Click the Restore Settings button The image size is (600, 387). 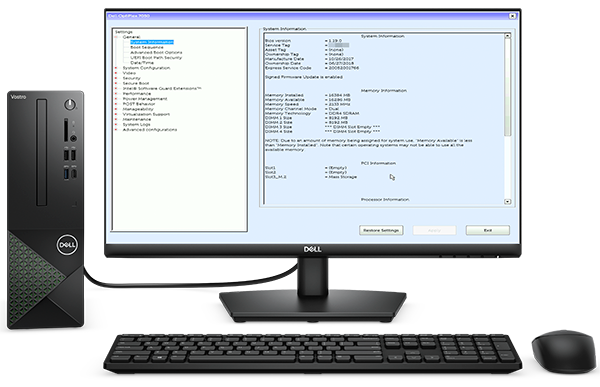381,230
